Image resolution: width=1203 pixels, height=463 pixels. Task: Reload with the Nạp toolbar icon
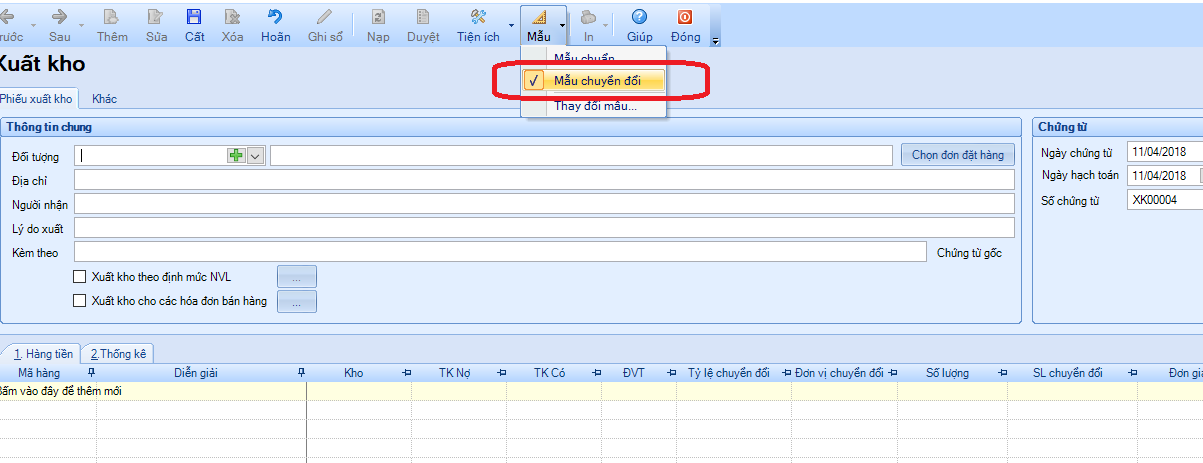[x=378, y=17]
